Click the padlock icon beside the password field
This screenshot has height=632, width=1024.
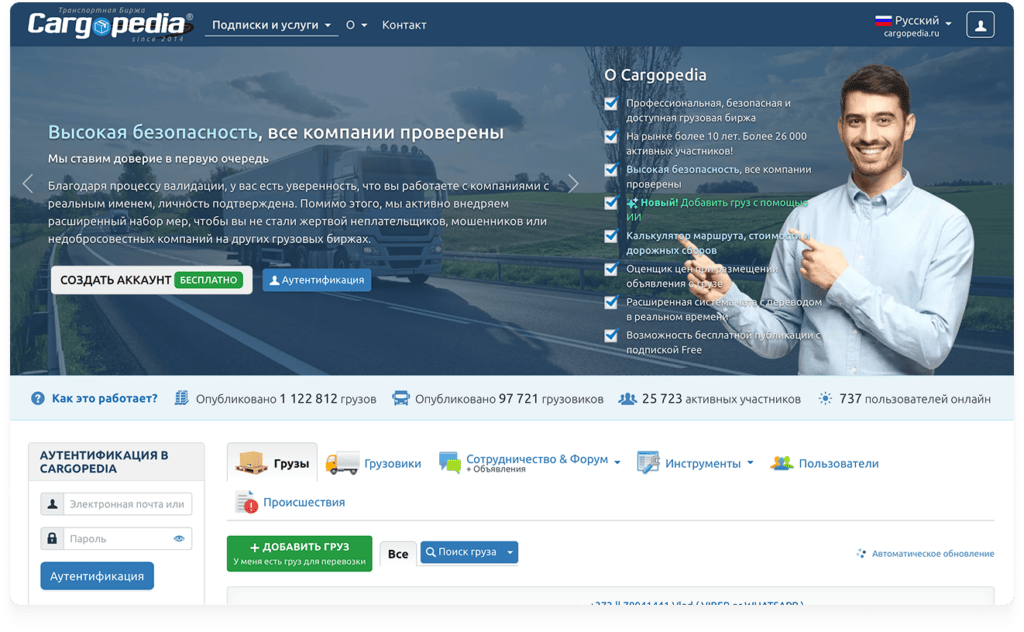coord(53,538)
